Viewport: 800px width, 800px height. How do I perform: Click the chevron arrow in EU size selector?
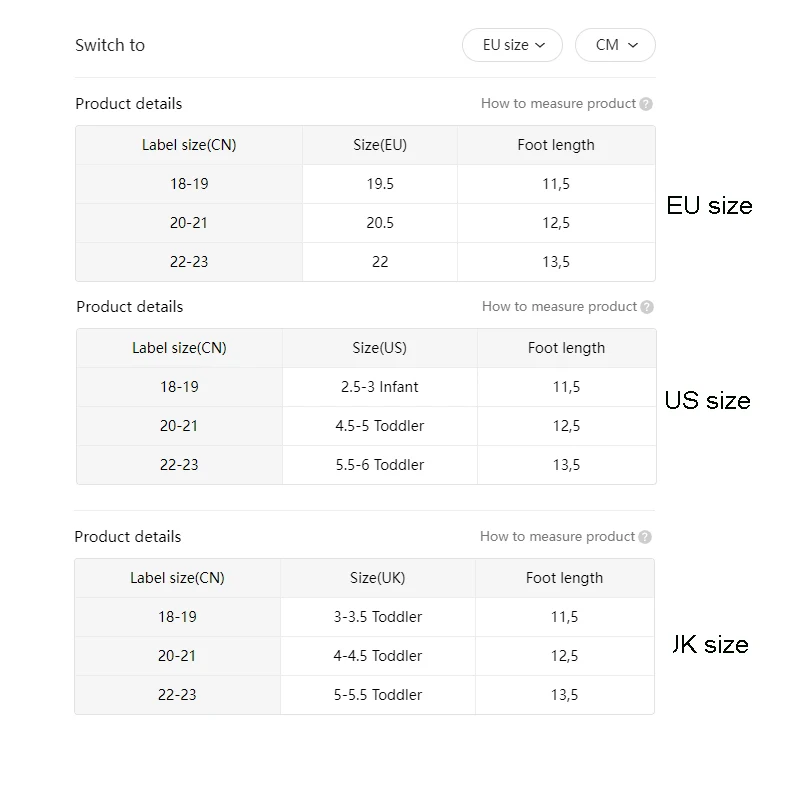pyautogui.click(x=540, y=45)
